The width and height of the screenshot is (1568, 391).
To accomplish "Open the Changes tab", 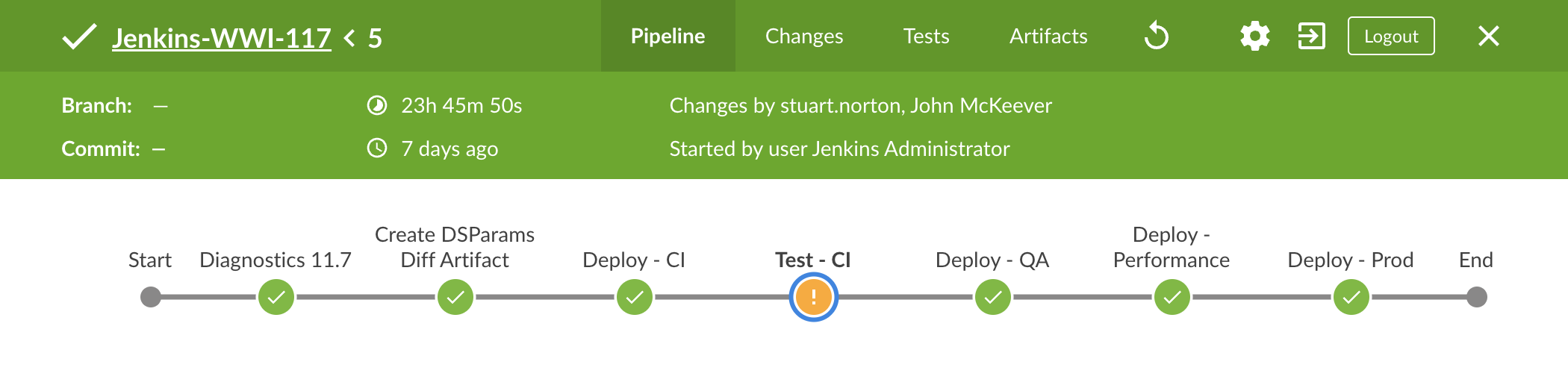I will tap(803, 36).
